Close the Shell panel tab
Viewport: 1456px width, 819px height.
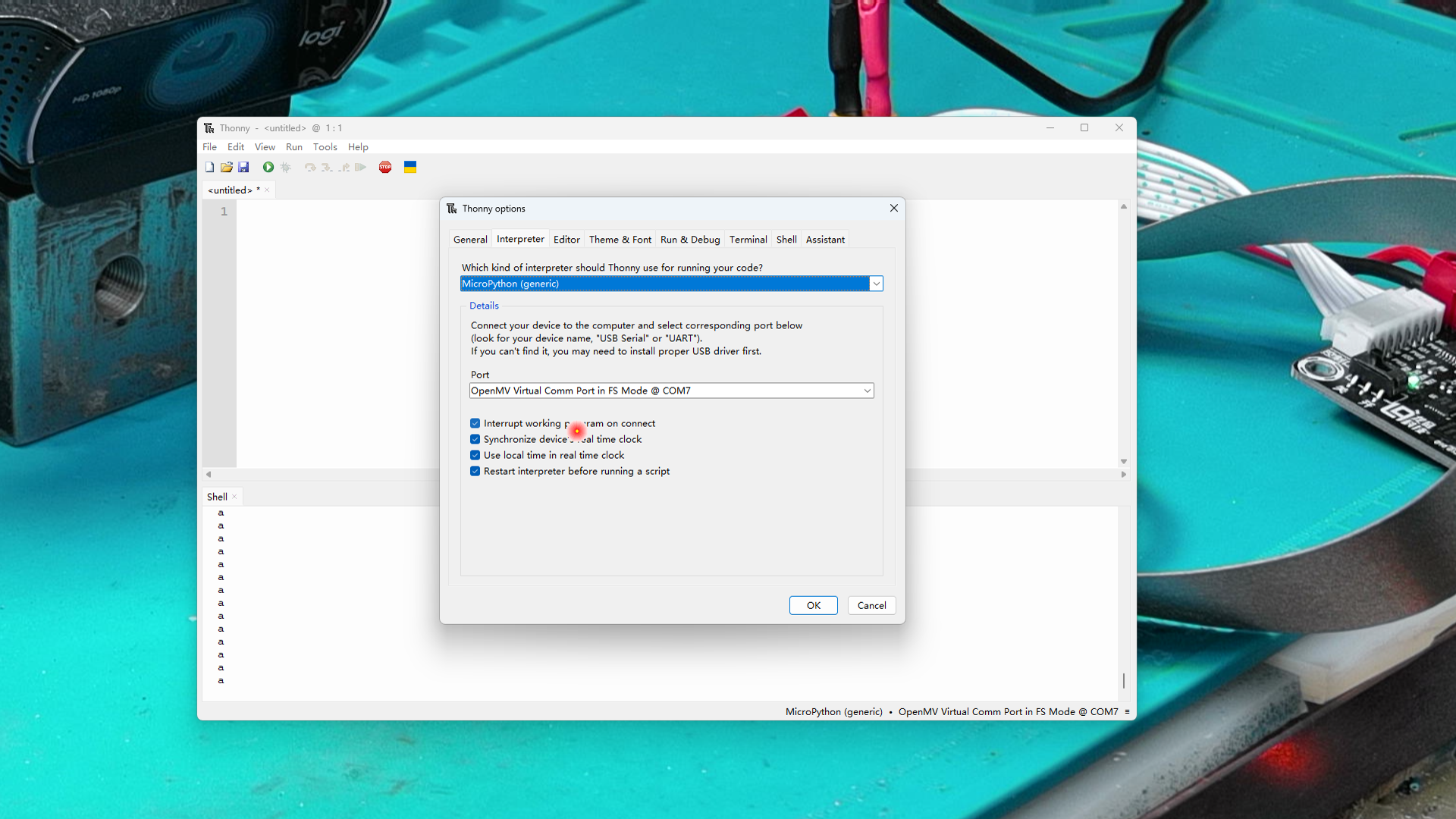pos(234,497)
